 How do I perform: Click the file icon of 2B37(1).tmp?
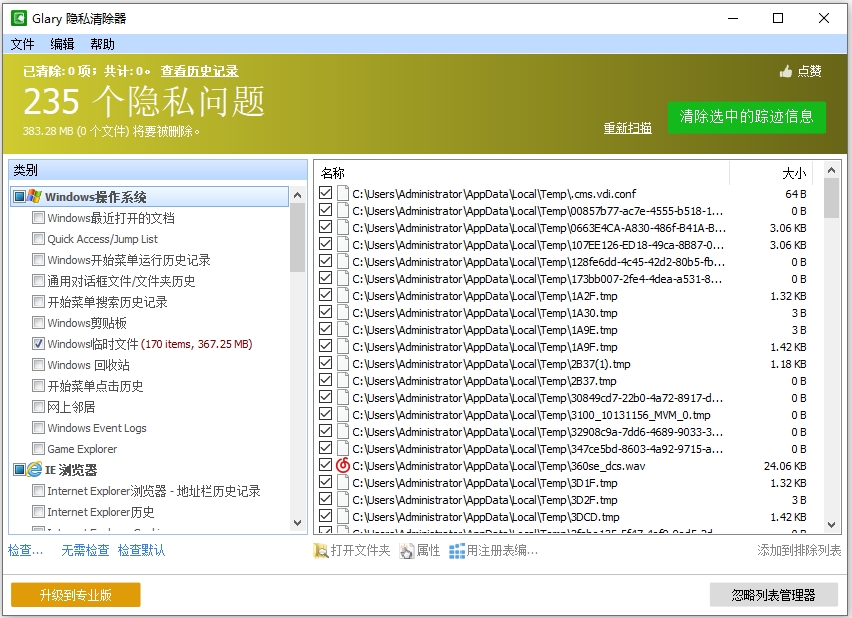pos(343,364)
